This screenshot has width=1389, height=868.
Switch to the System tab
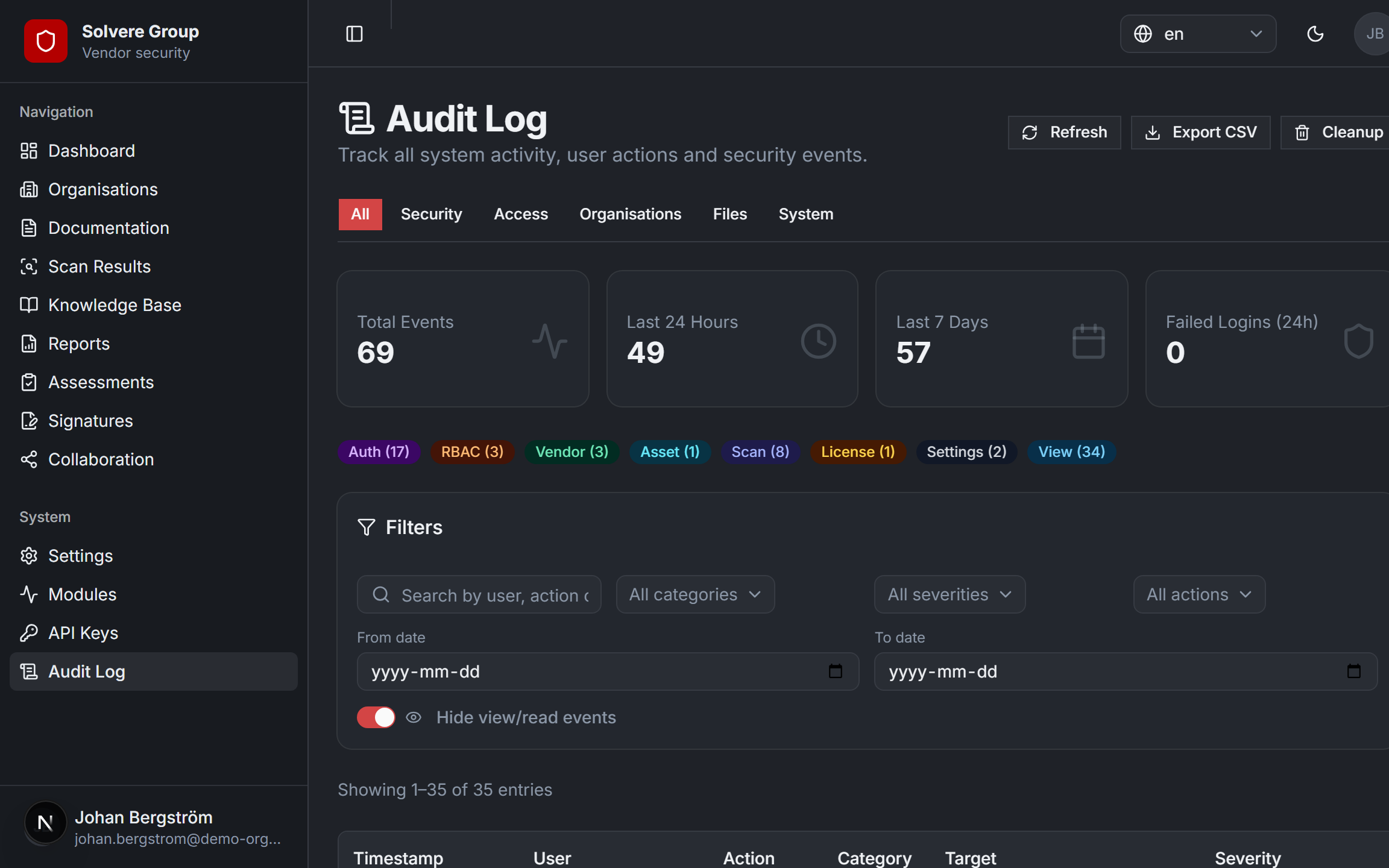(805, 215)
